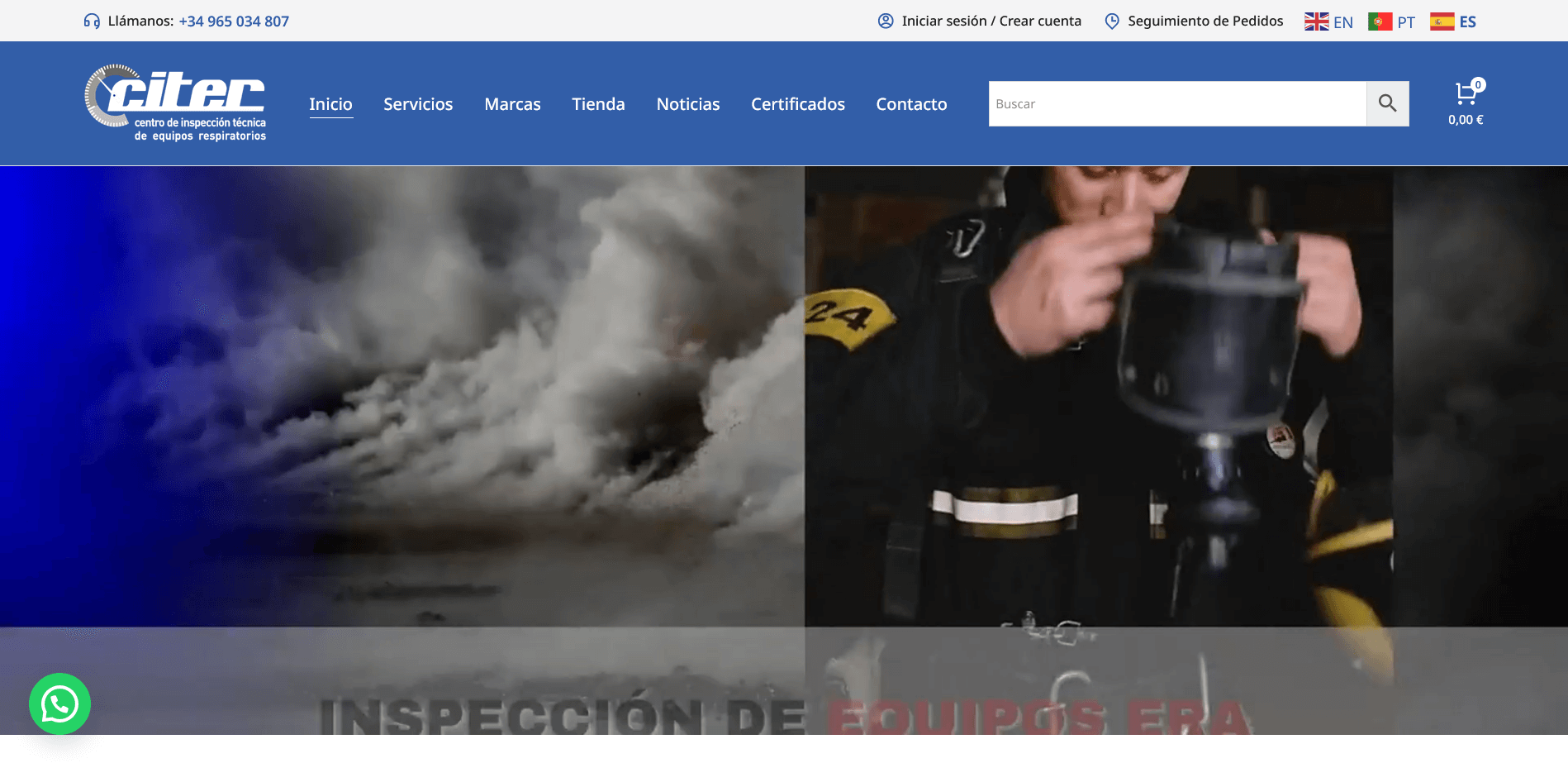This screenshot has width=1568, height=763.
Task: Open the Certificados menu item
Action: point(798,104)
